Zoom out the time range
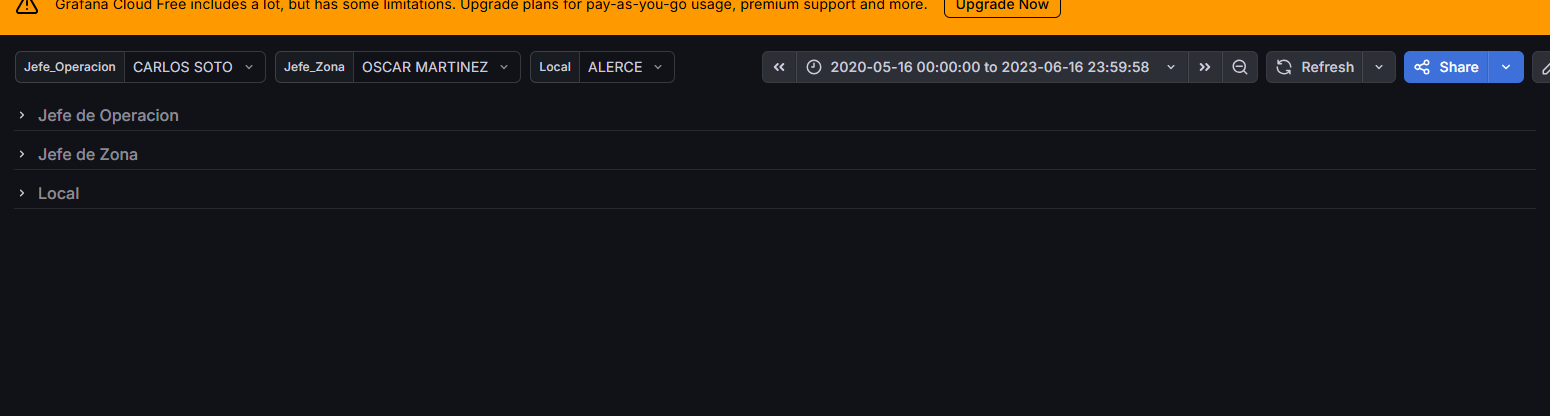This screenshot has height=416, width=1550. (x=1240, y=67)
